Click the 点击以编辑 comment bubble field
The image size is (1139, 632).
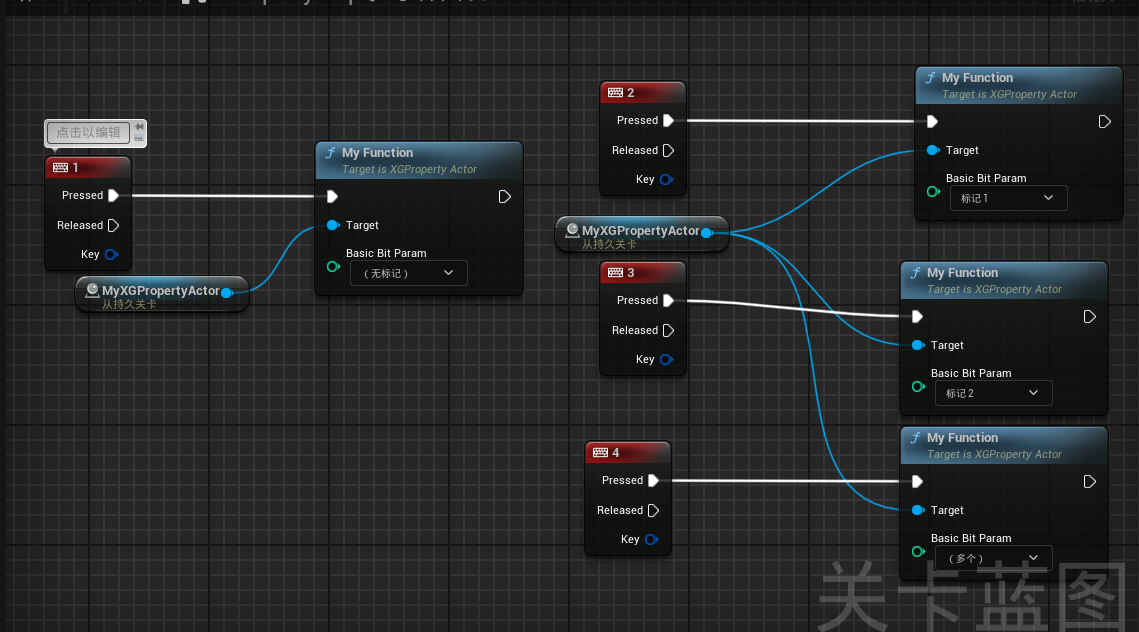(x=89, y=132)
